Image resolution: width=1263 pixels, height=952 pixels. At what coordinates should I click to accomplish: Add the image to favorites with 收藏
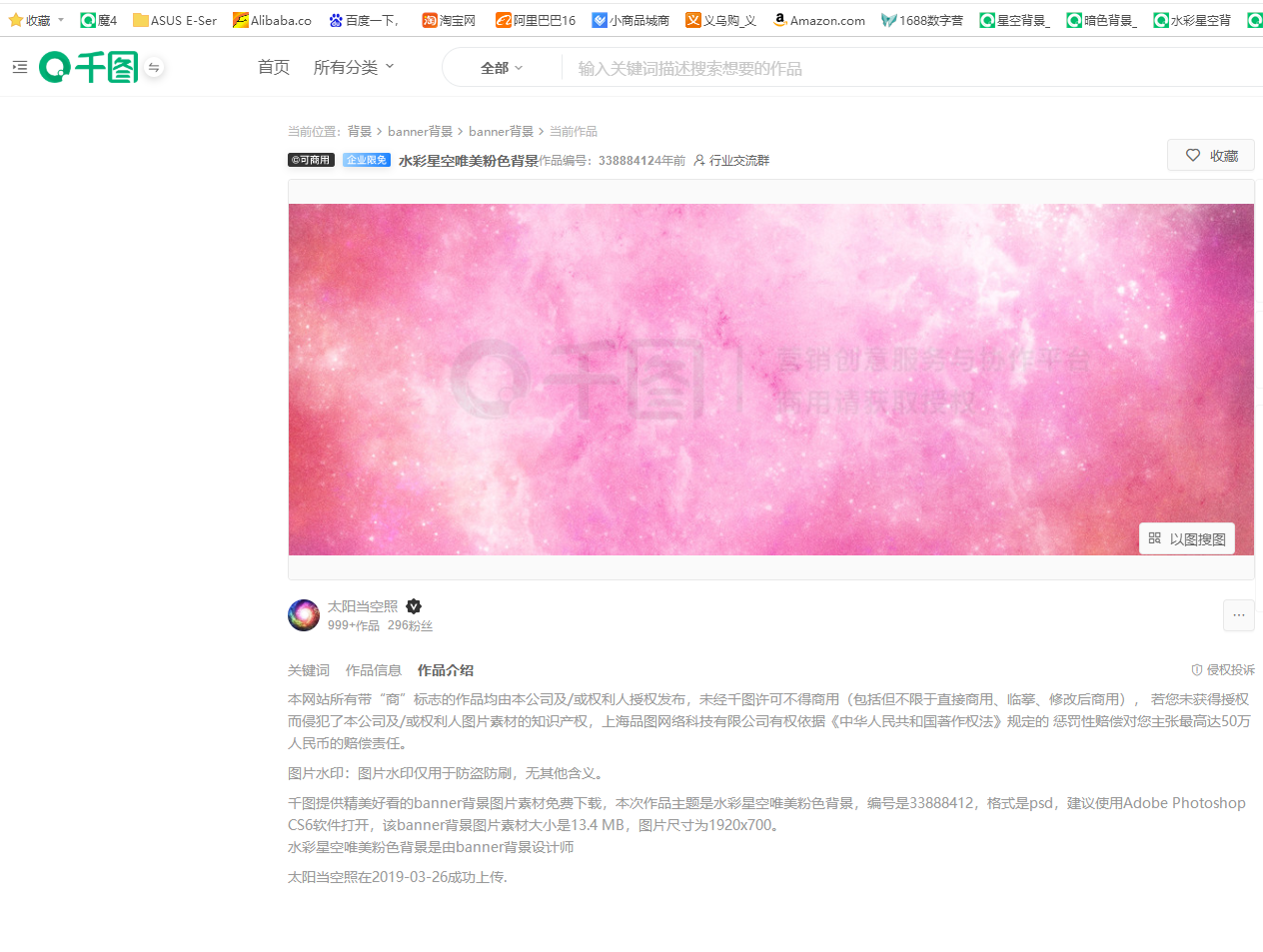click(x=1211, y=156)
